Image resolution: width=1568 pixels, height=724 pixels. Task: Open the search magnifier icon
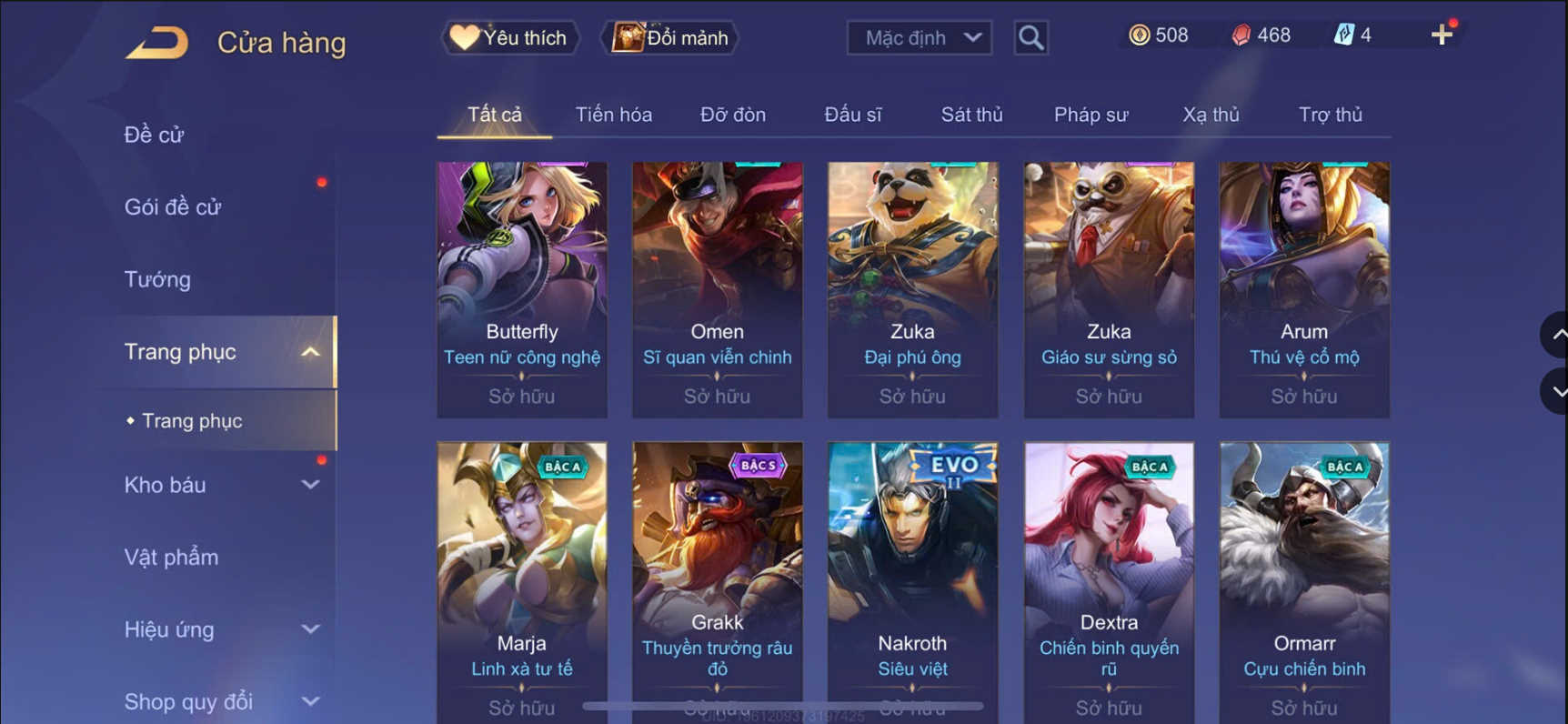(x=1030, y=37)
